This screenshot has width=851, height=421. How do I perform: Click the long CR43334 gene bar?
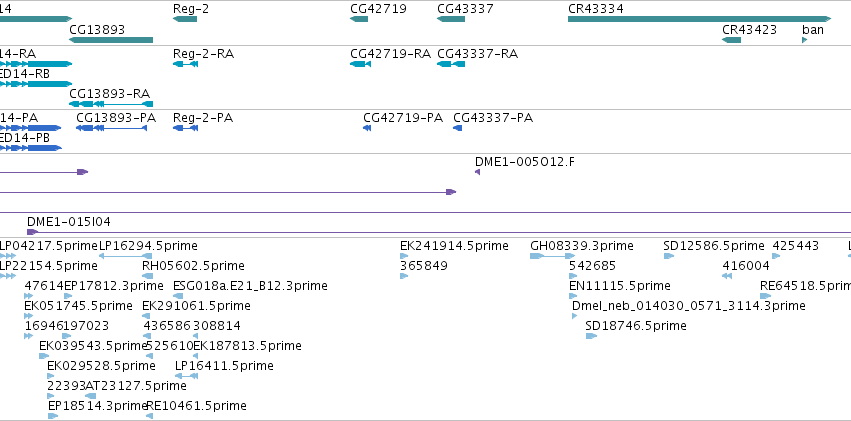tap(700, 19)
